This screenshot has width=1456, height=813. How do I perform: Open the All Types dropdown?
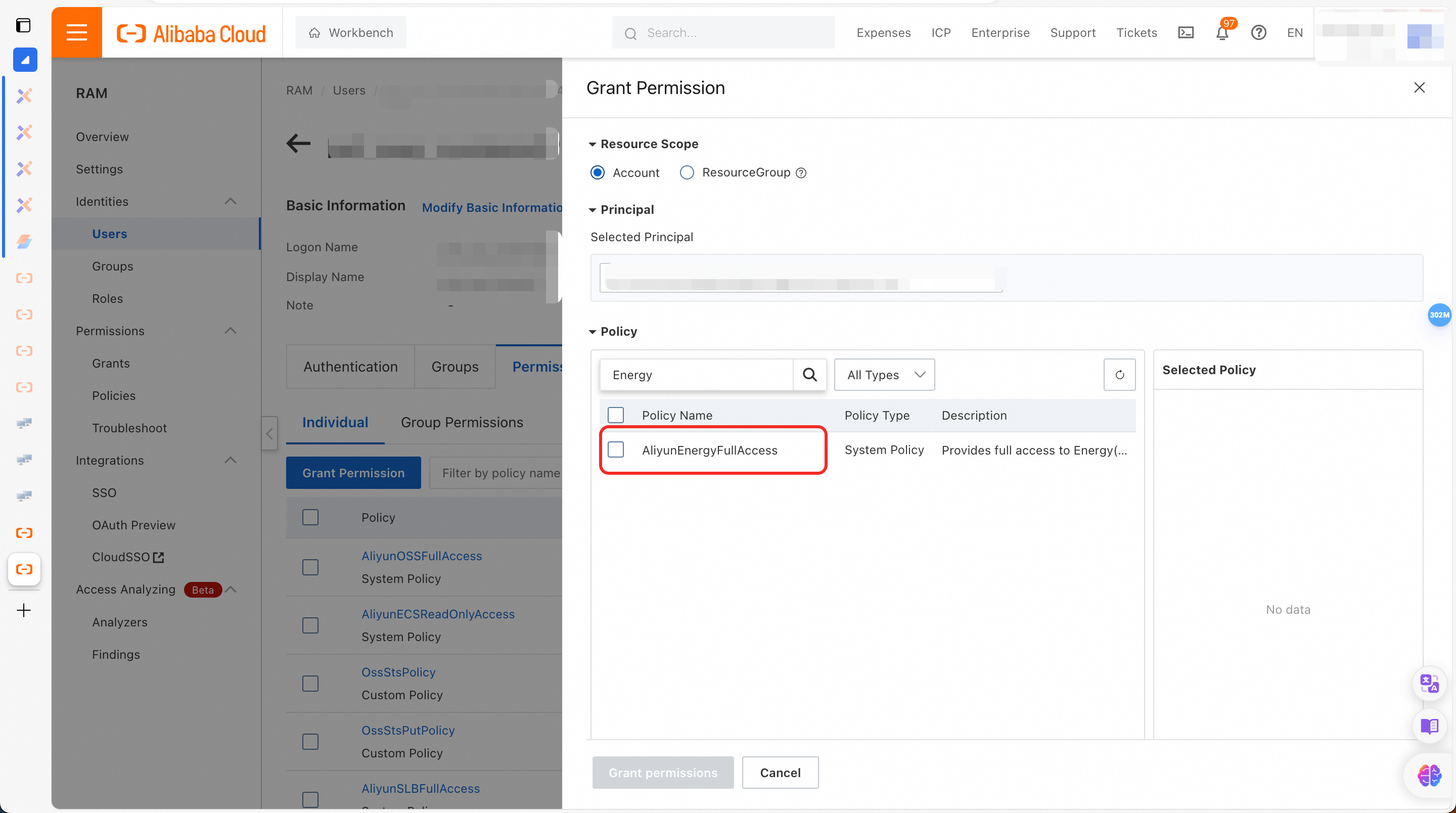tap(884, 374)
